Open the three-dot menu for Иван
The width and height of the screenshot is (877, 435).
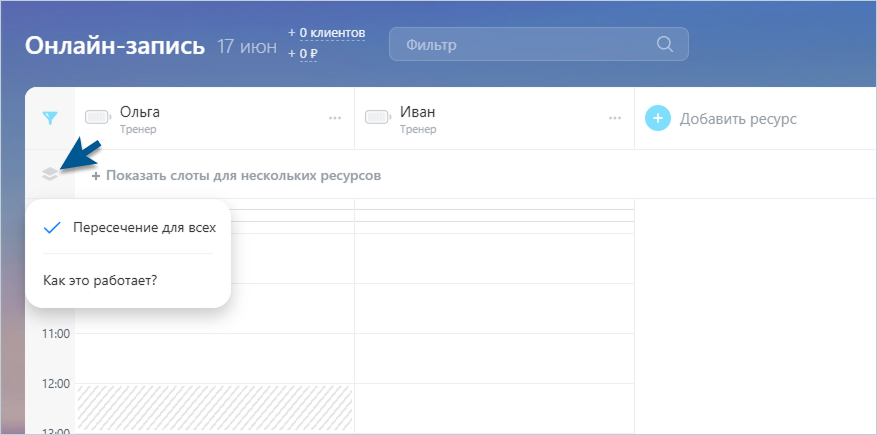pyautogui.click(x=615, y=118)
